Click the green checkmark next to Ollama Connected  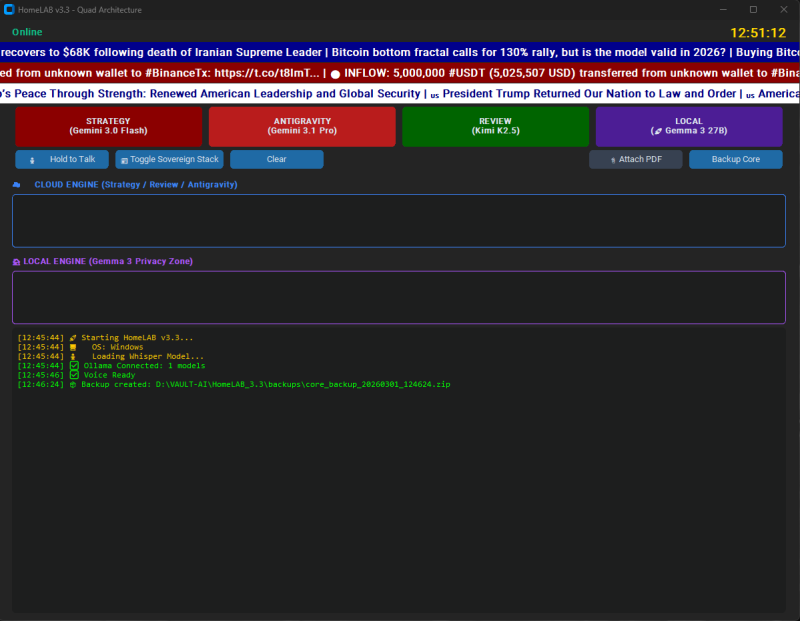click(74, 366)
